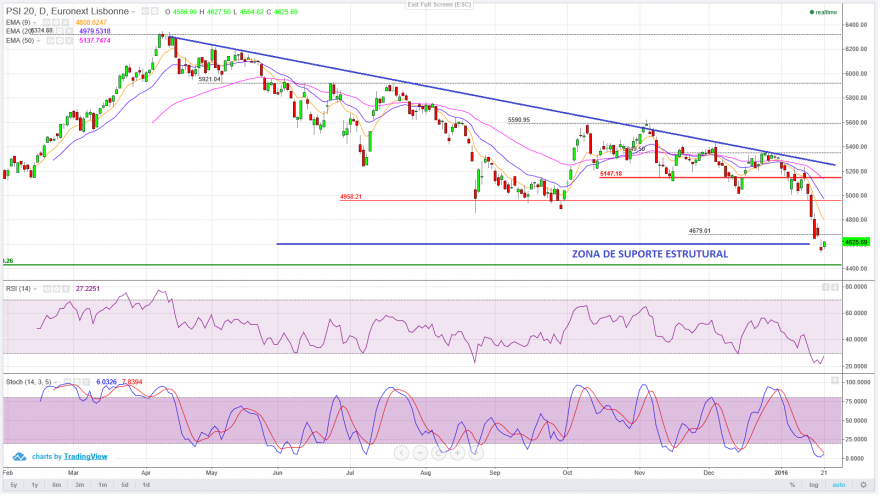Open RSI (14) settings gear icon
Screen dimensions: 880x499
pos(56,289)
